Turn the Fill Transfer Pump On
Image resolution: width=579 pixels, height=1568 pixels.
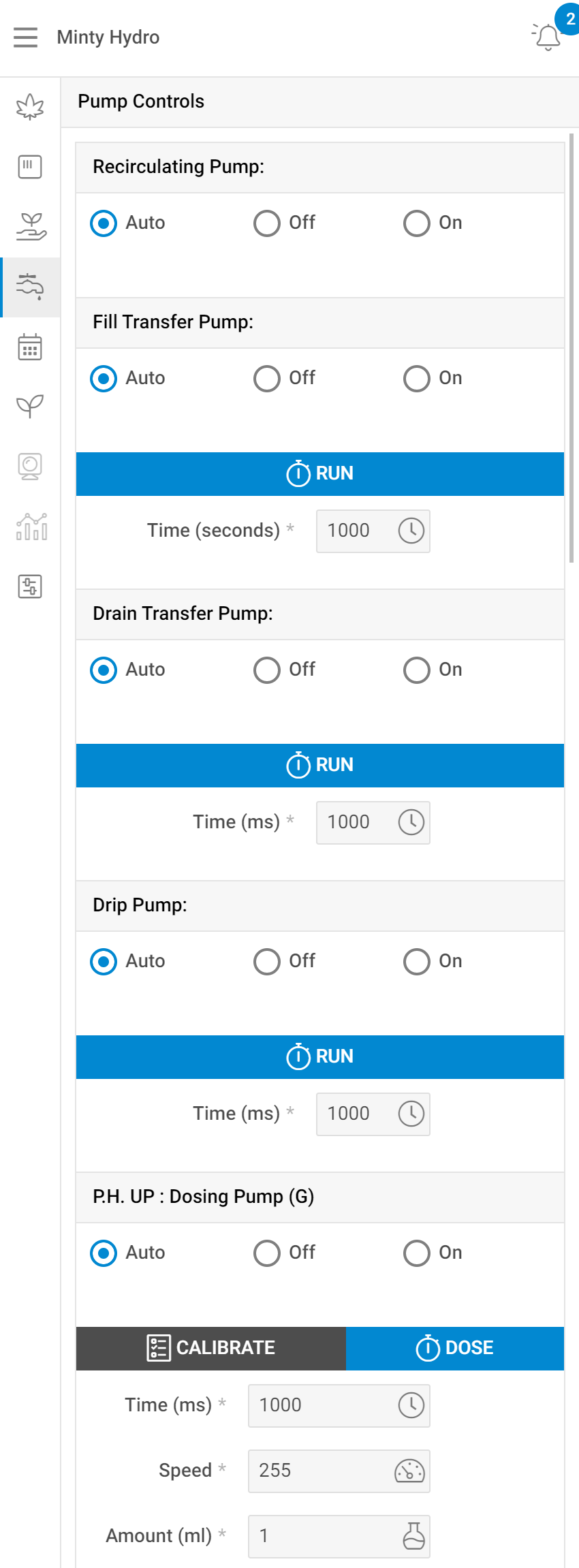pyautogui.click(x=417, y=379)
